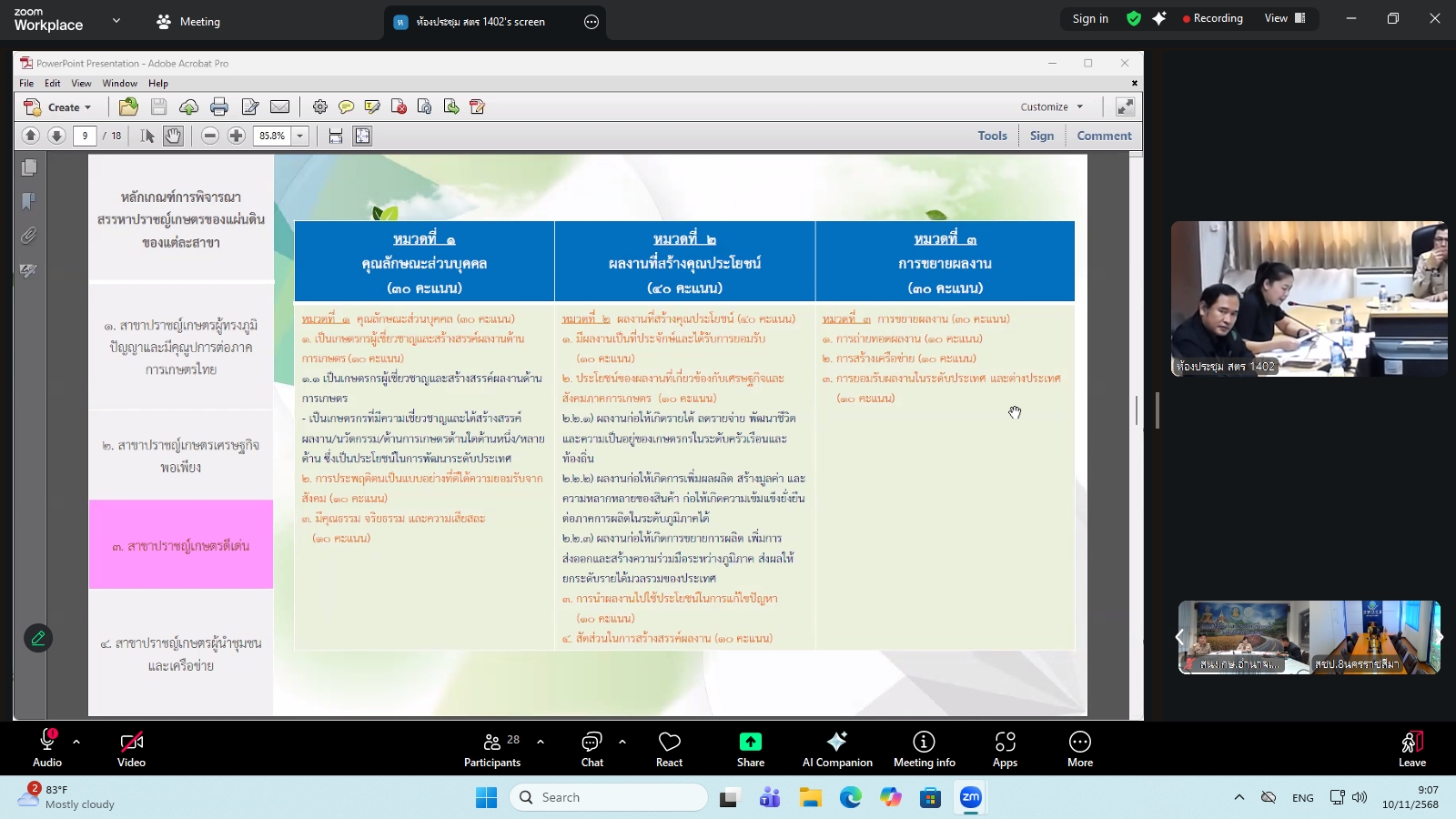This screenshot has height=819, width=1456.
Task: Print the current PDF
Action: 218,106
